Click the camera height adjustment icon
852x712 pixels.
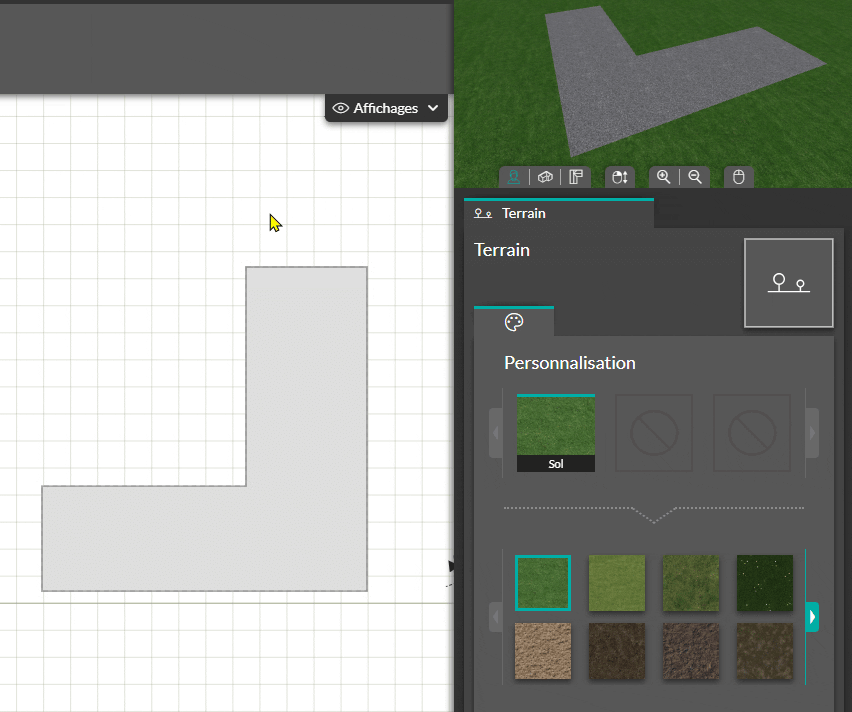coord(620,177)
